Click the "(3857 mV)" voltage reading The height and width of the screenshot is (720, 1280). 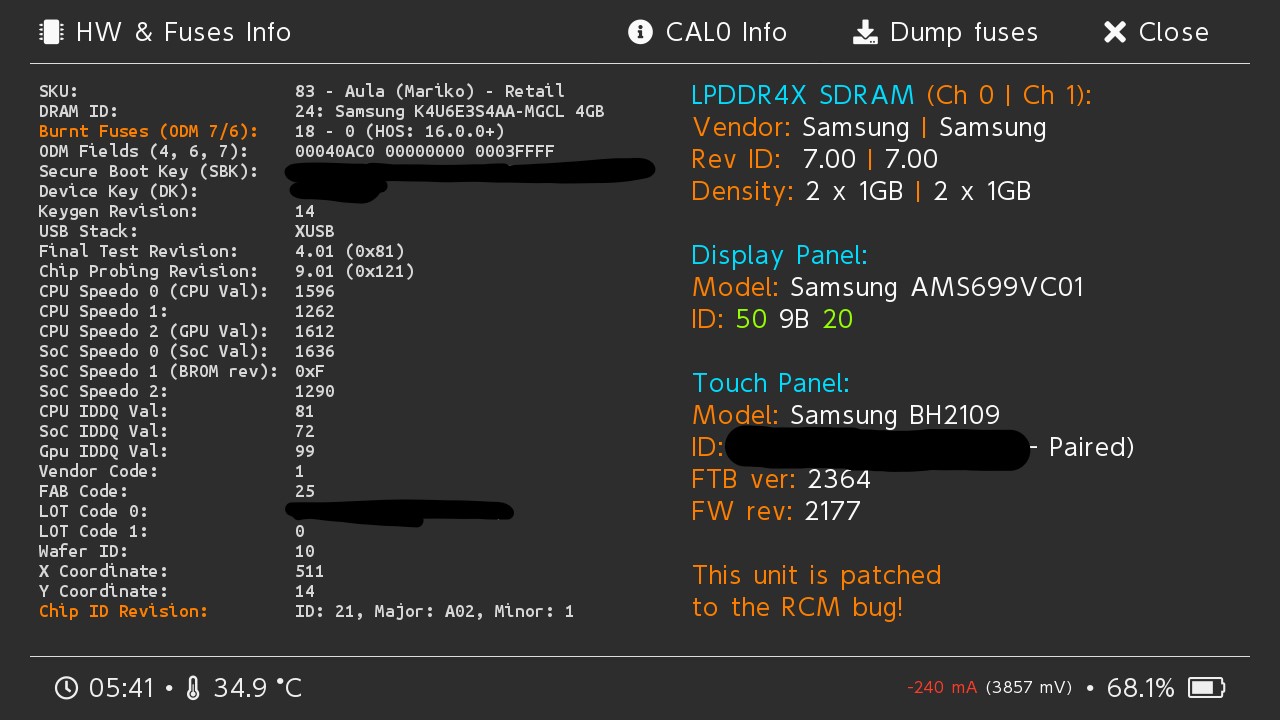pos(1029,688)
